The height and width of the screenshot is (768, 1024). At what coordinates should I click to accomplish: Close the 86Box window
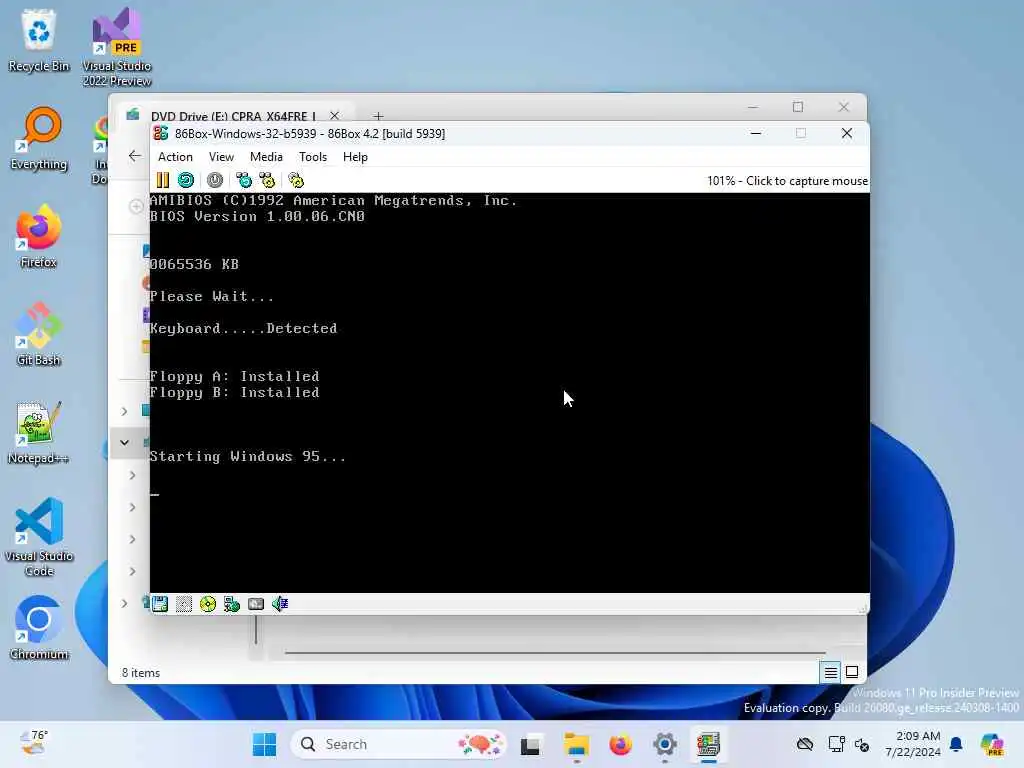click(847, 133)
